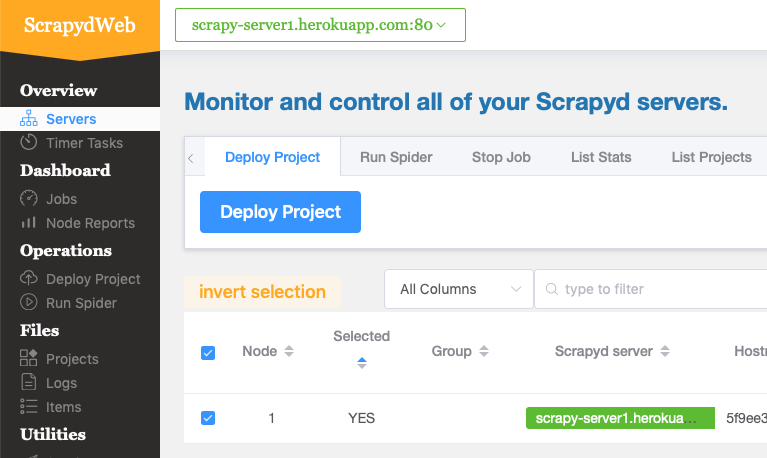Viewport: 767px width, 458px height.
Task: Click the green scrapy-server1 server tag
Action: (x=620, y=418)
